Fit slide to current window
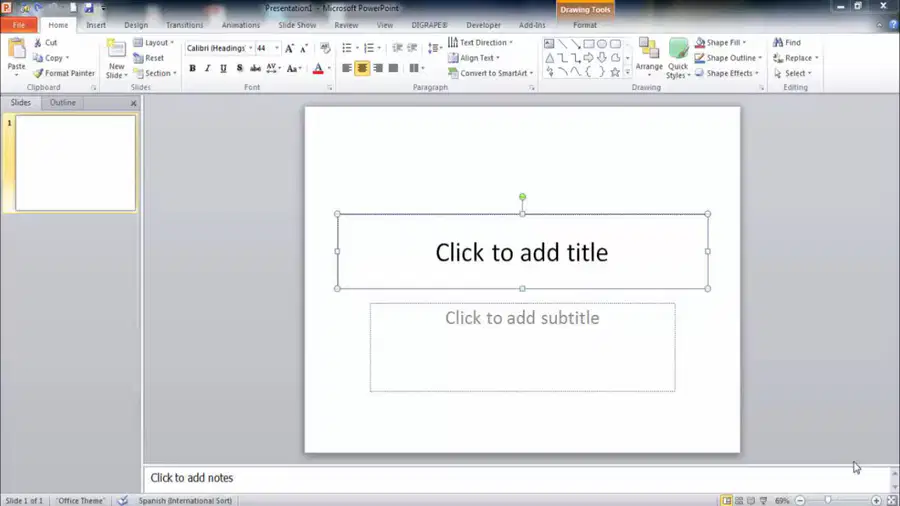The height and width of the screenshot is (506, 900). [892, 501]
